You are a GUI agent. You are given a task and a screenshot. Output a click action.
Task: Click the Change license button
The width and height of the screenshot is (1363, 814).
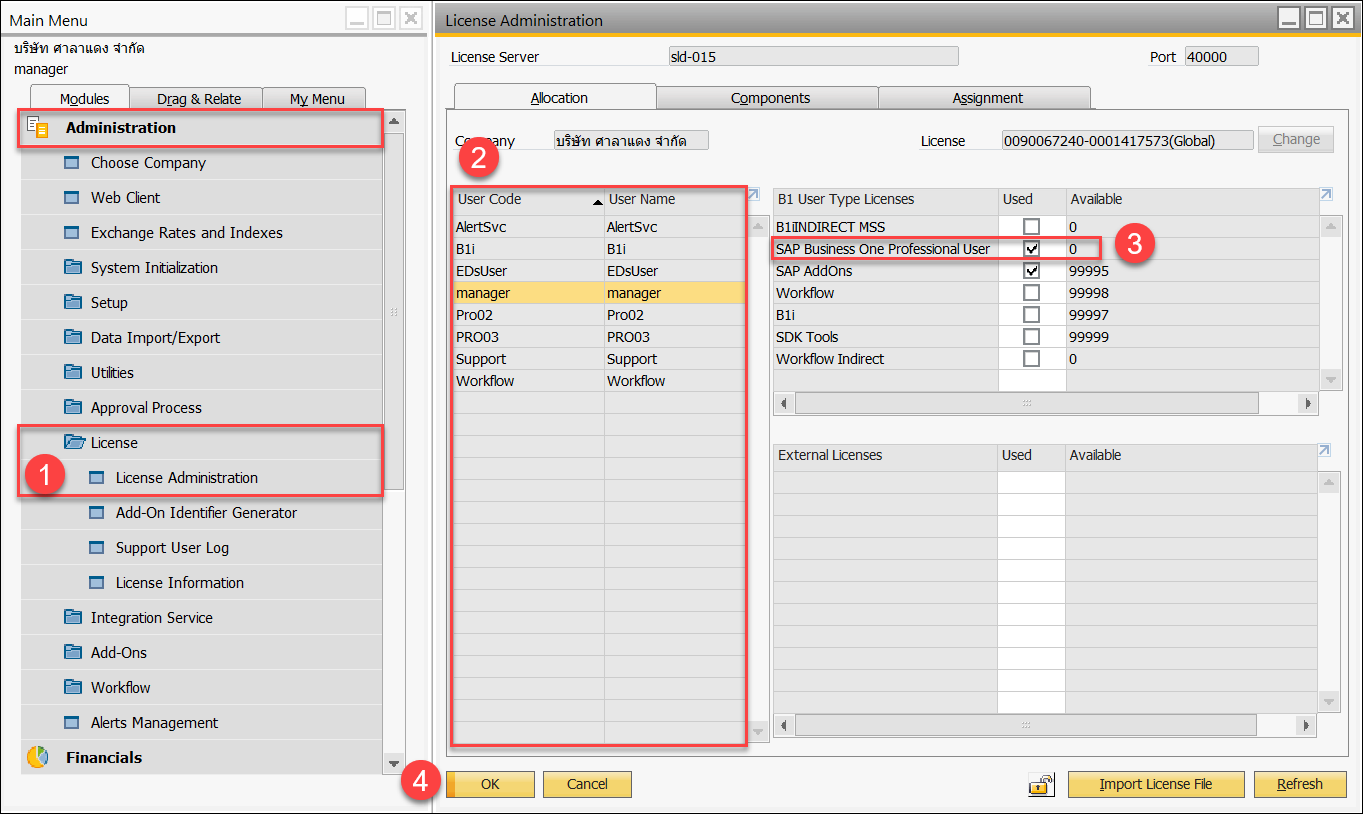1296,140
